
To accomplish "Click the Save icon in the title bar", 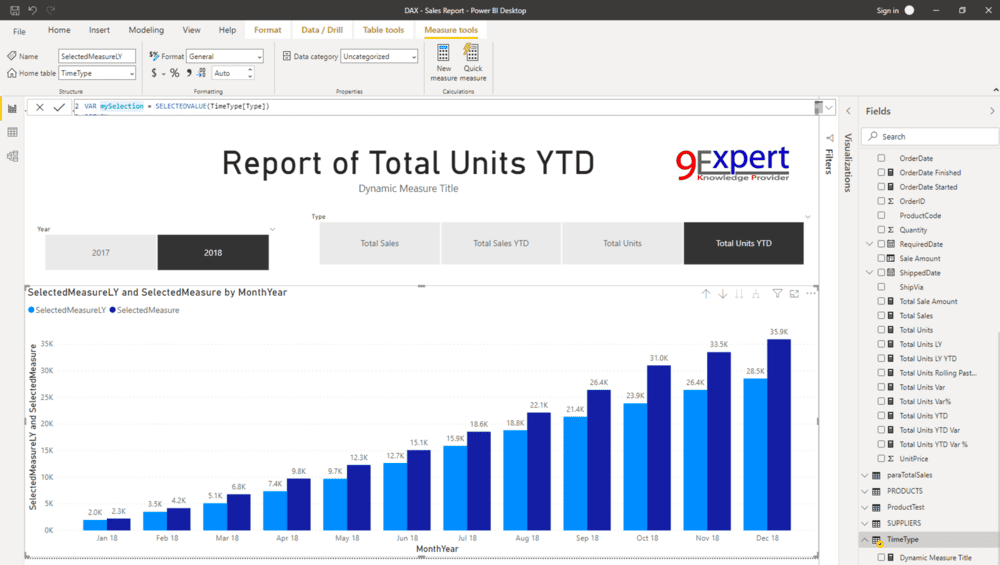I will [x=15, y=10].
